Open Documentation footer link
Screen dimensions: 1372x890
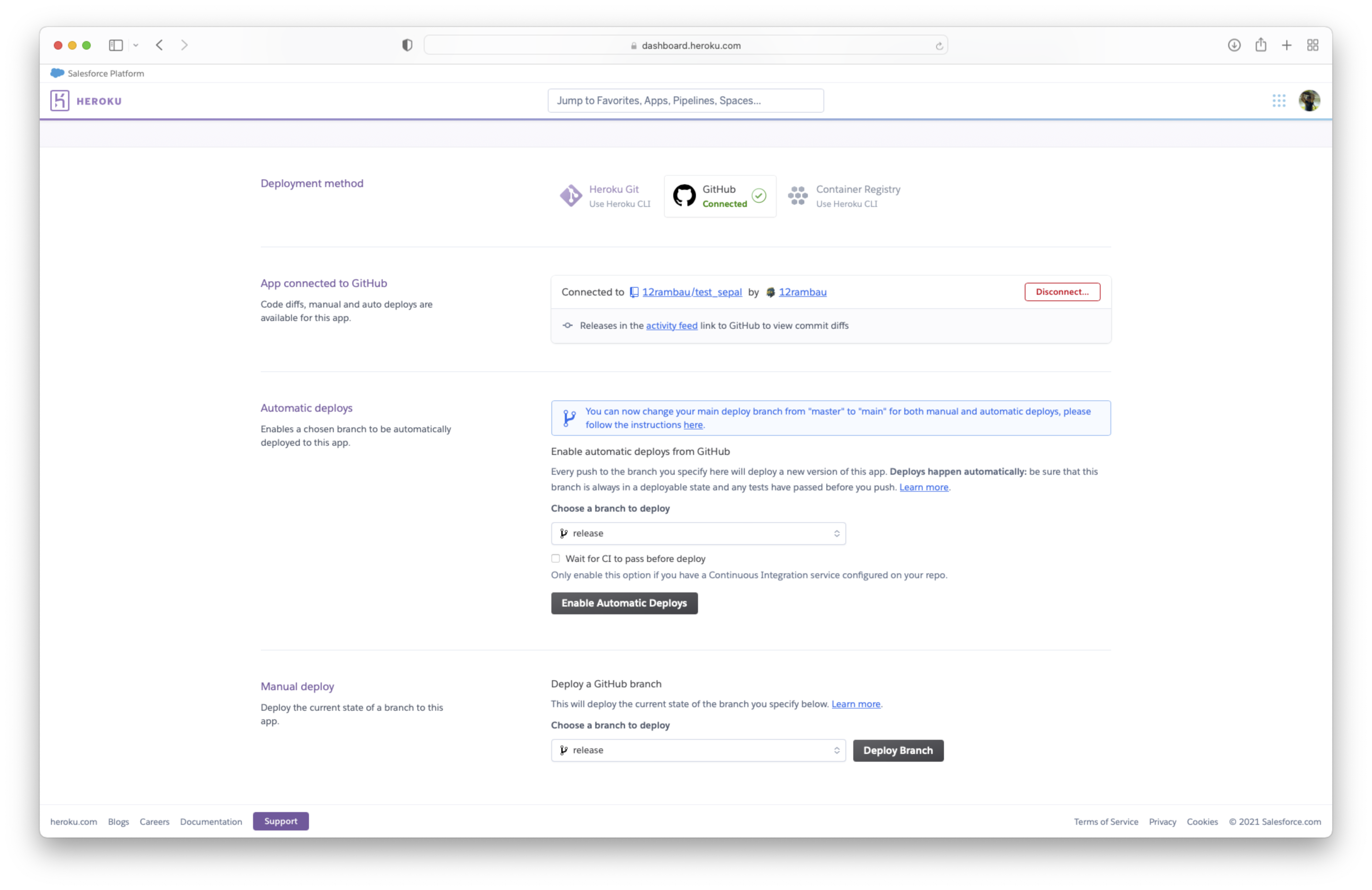tap(211, 822)
